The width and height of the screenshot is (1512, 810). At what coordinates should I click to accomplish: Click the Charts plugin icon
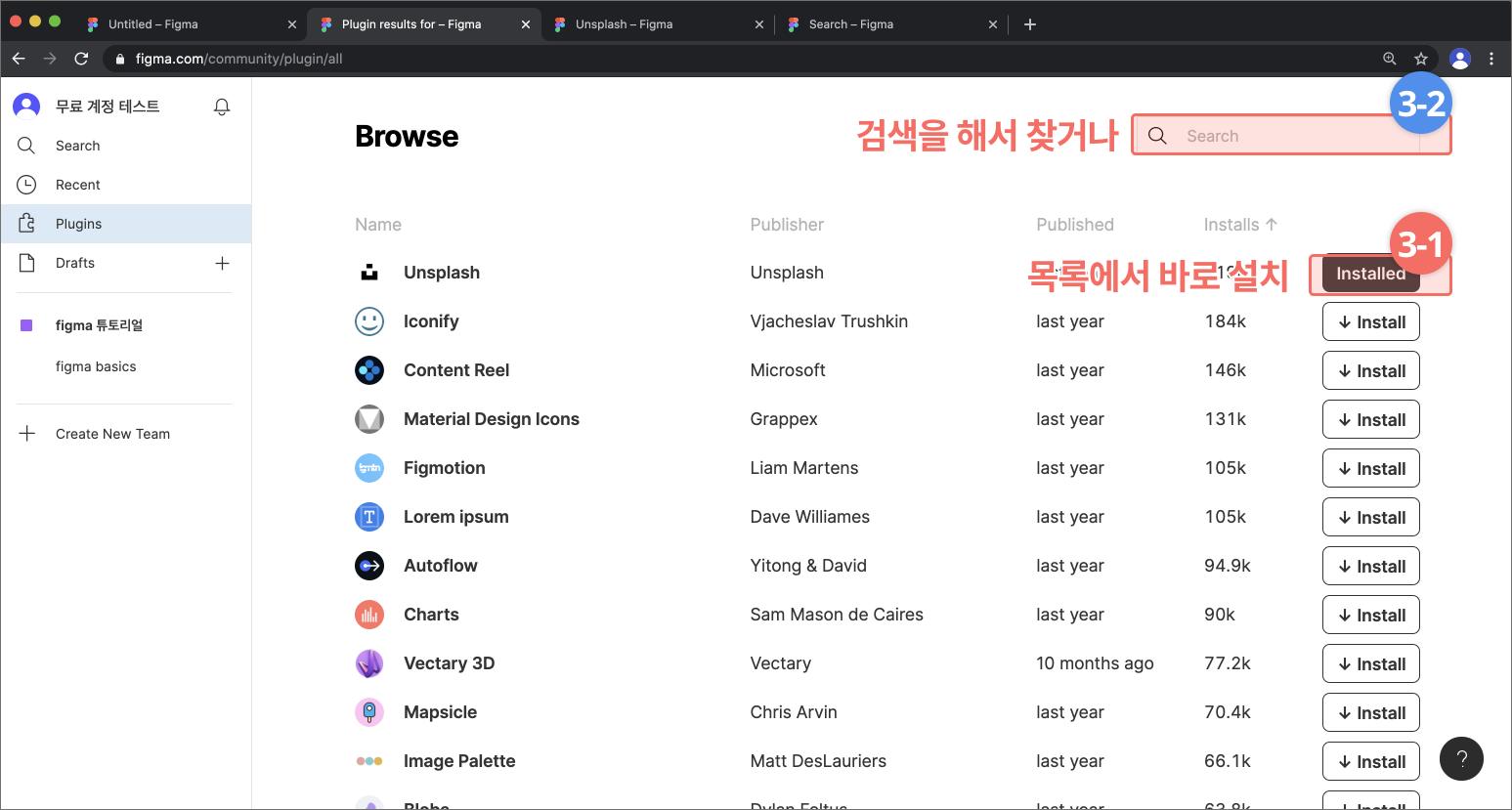tap(369, 615)
